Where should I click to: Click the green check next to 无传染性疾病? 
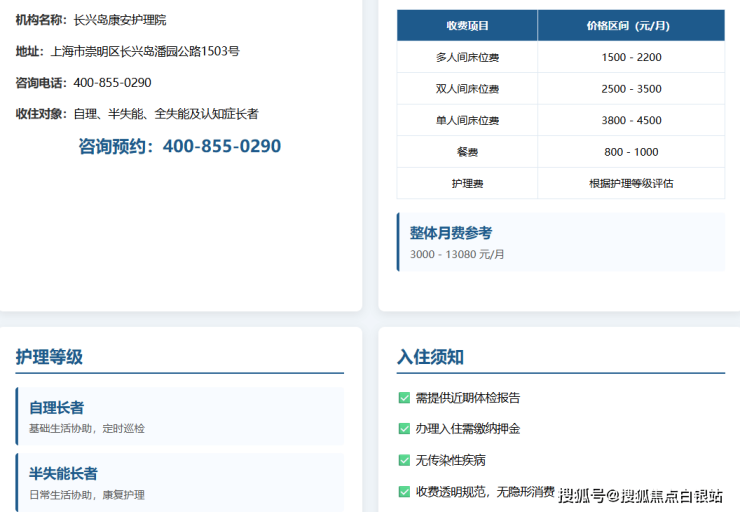[x=404, y=460]
